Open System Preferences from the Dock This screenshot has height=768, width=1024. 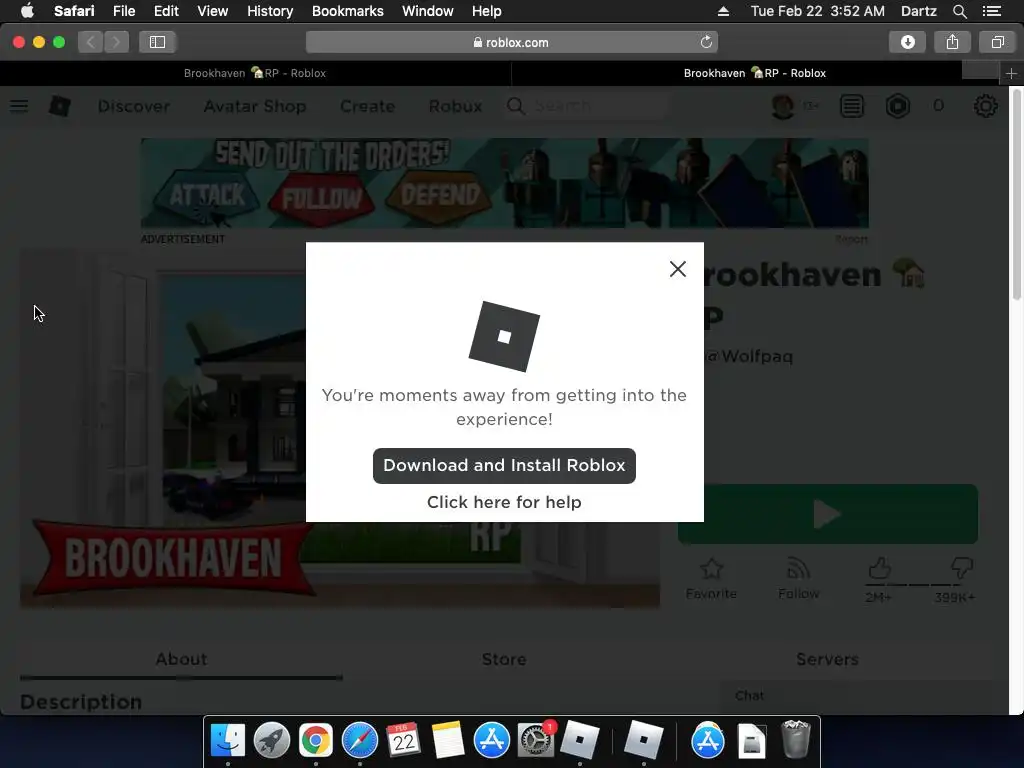pyautogui.click(x=536, y=740)
